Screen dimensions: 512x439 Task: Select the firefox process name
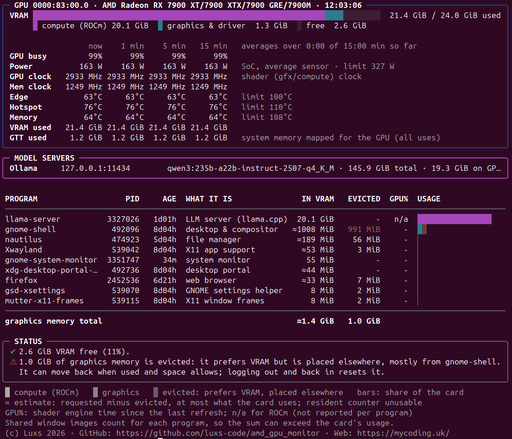click(21, 280)
